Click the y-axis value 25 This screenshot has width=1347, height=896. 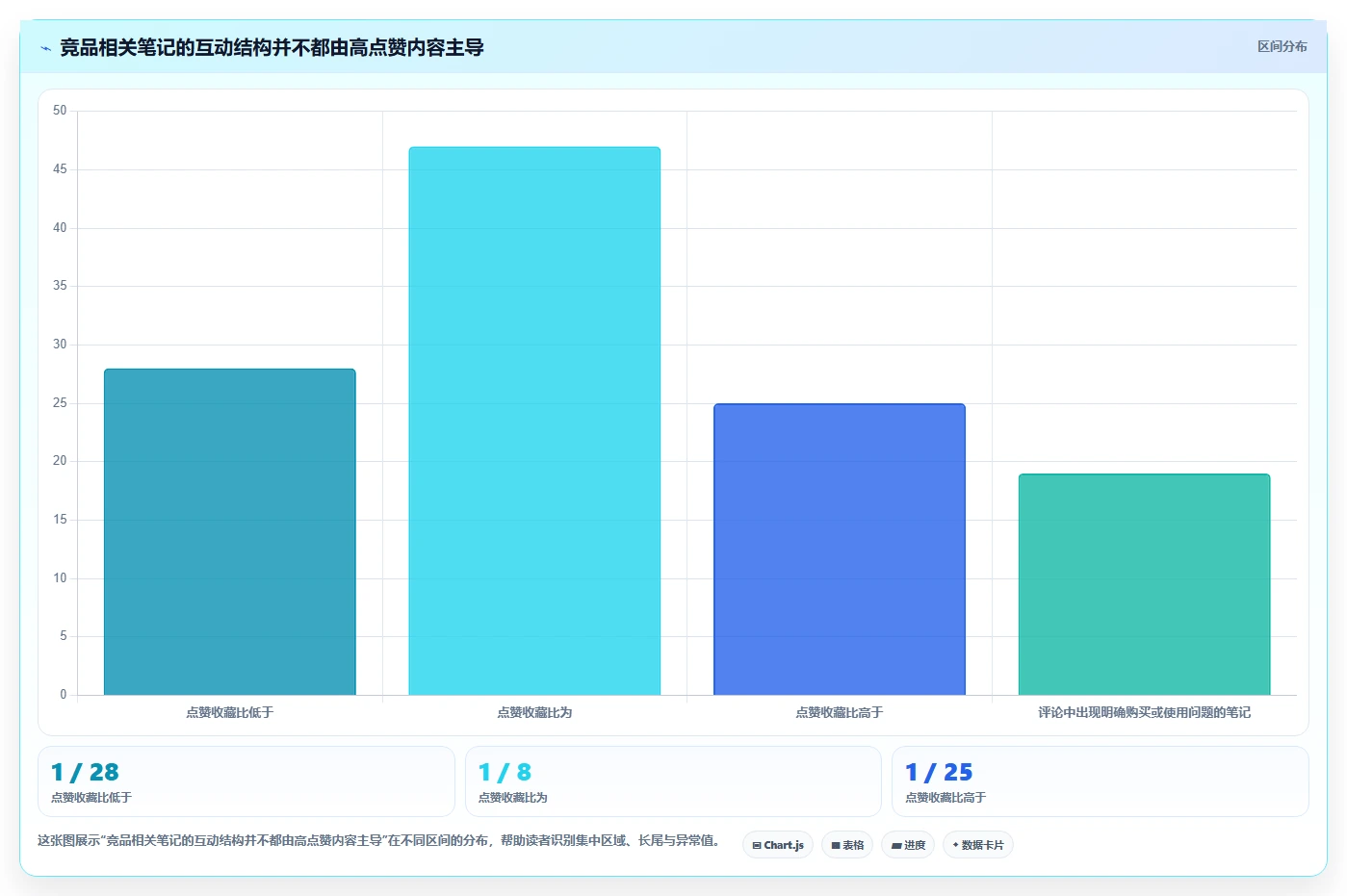(x=60, y=403)
